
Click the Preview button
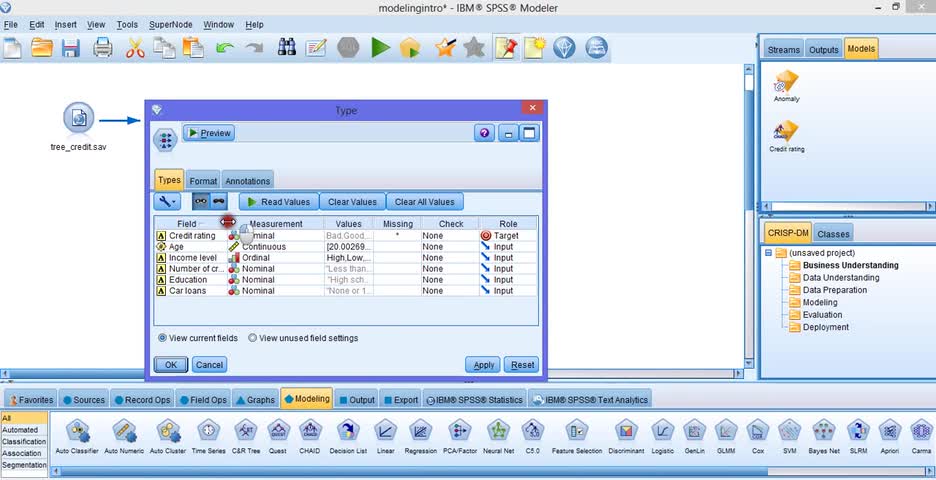pos(209,133)
